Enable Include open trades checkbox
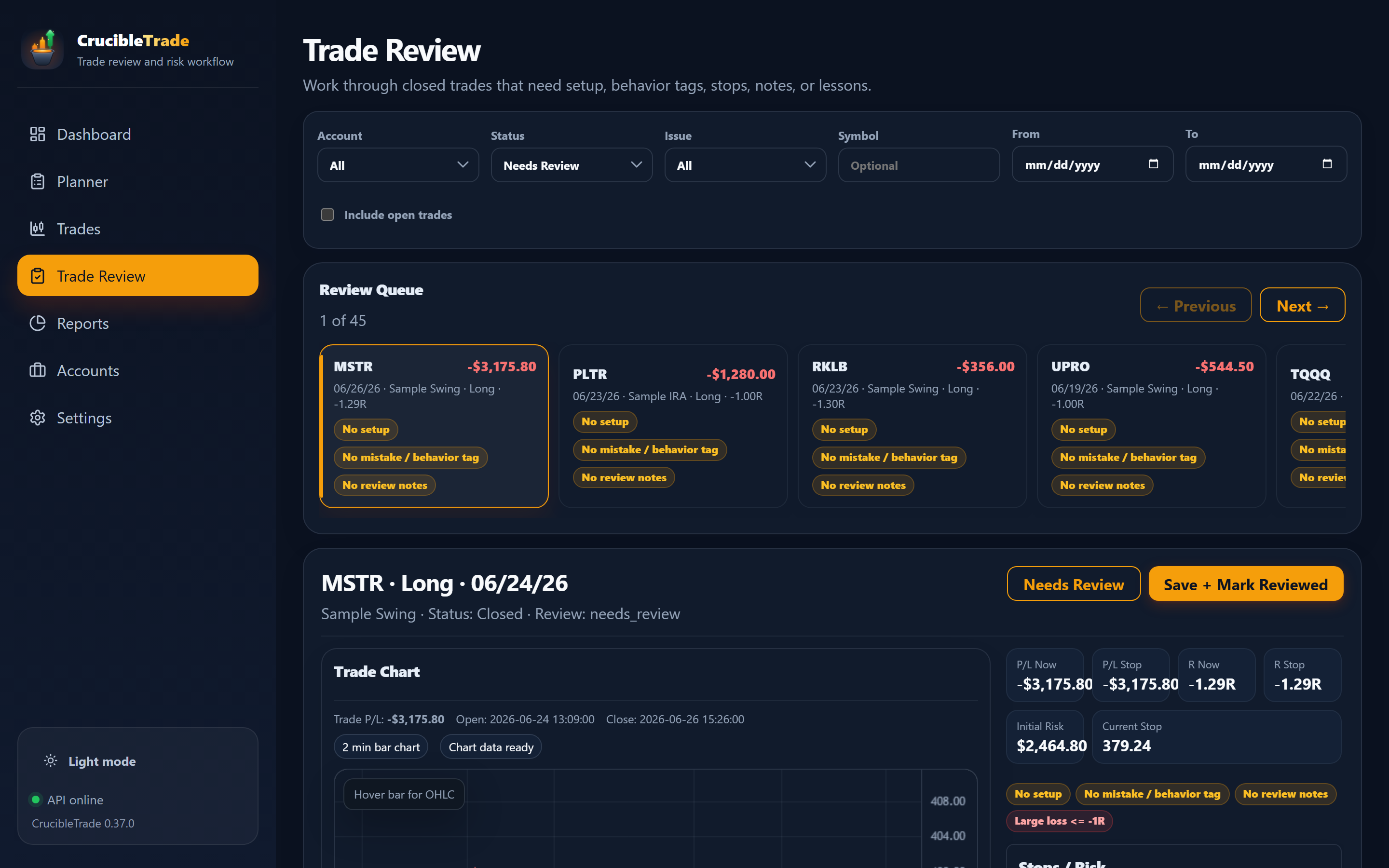Viewport: 1389px width, 868px height. [327, 215]
